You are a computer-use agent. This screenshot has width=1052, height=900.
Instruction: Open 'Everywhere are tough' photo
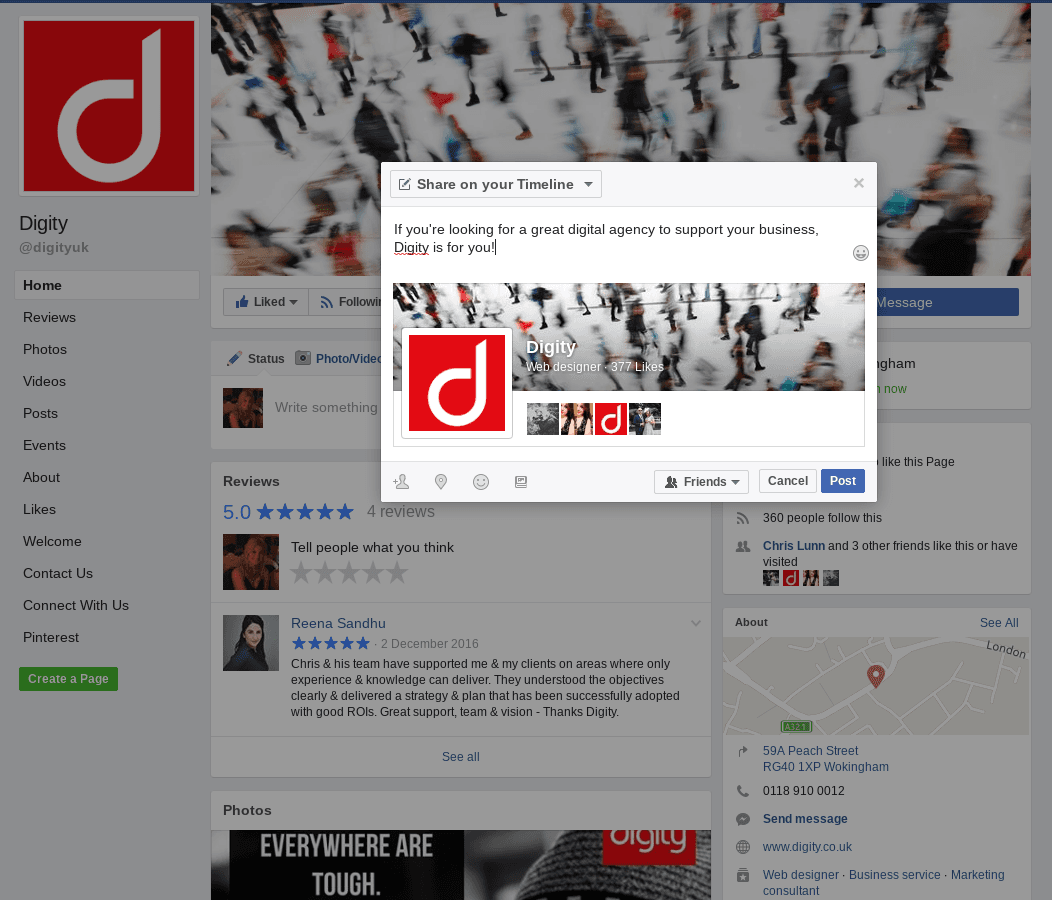click(461, 865)
